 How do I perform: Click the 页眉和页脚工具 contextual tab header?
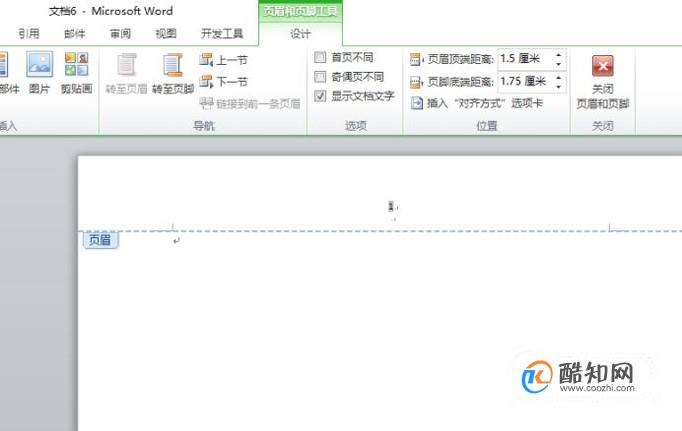point(300,11)
